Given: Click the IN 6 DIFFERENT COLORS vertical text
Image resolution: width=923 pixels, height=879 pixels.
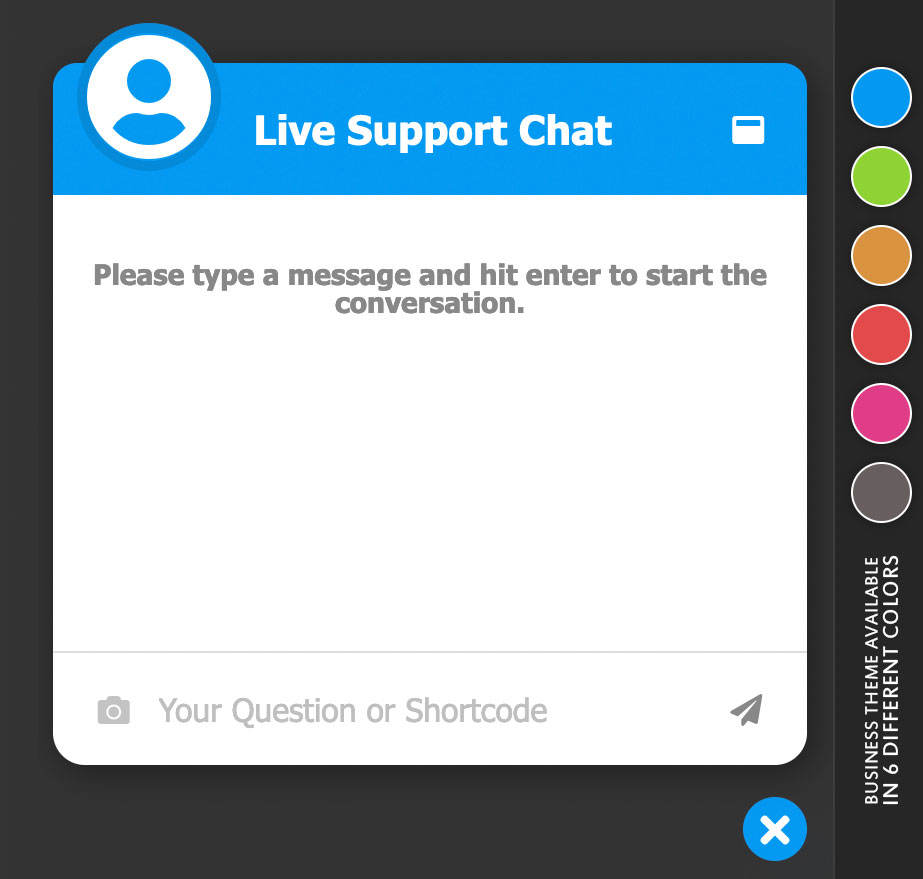Looking at the screenshot, I should click(891, 680).
